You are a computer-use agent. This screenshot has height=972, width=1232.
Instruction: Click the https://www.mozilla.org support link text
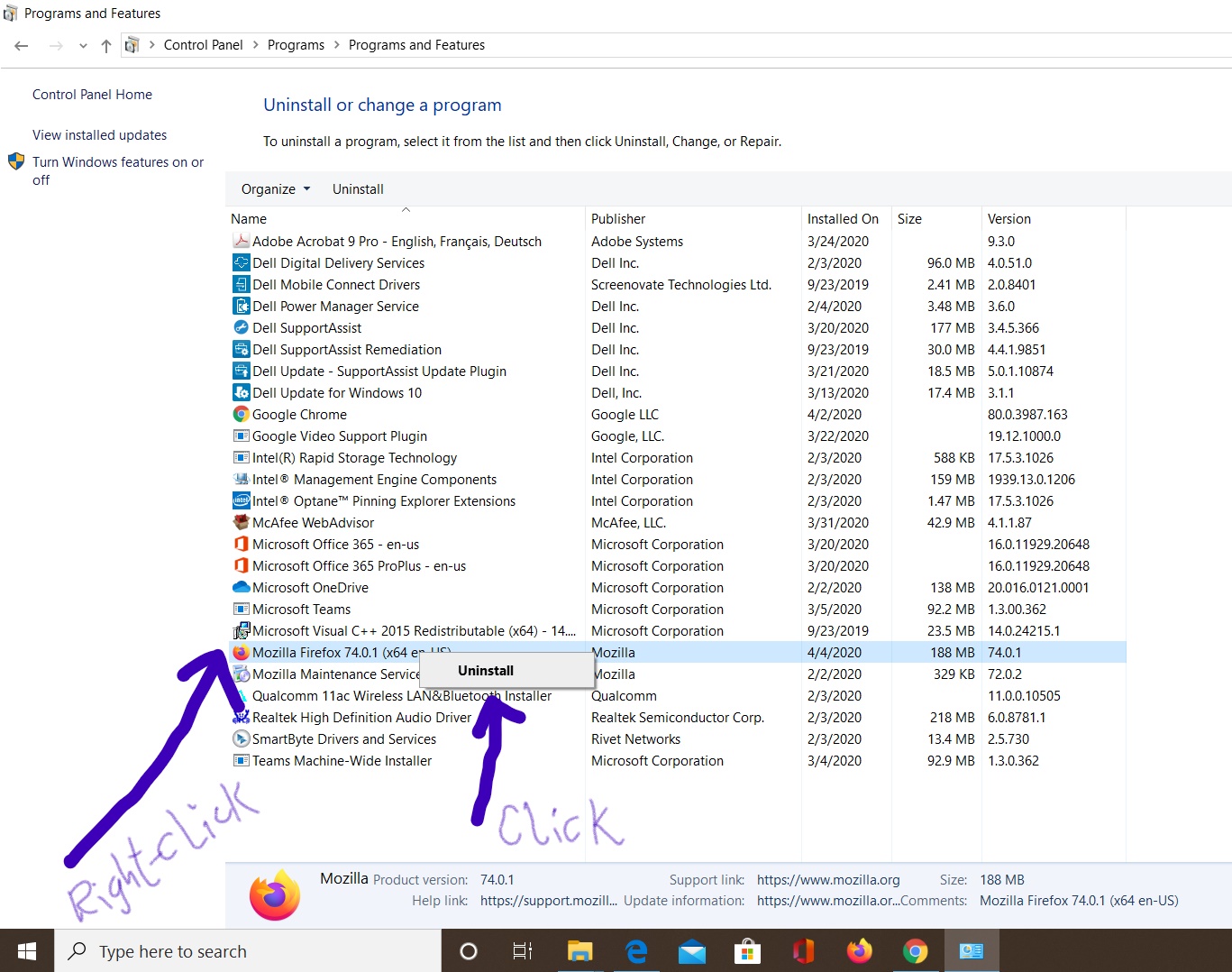828,880
